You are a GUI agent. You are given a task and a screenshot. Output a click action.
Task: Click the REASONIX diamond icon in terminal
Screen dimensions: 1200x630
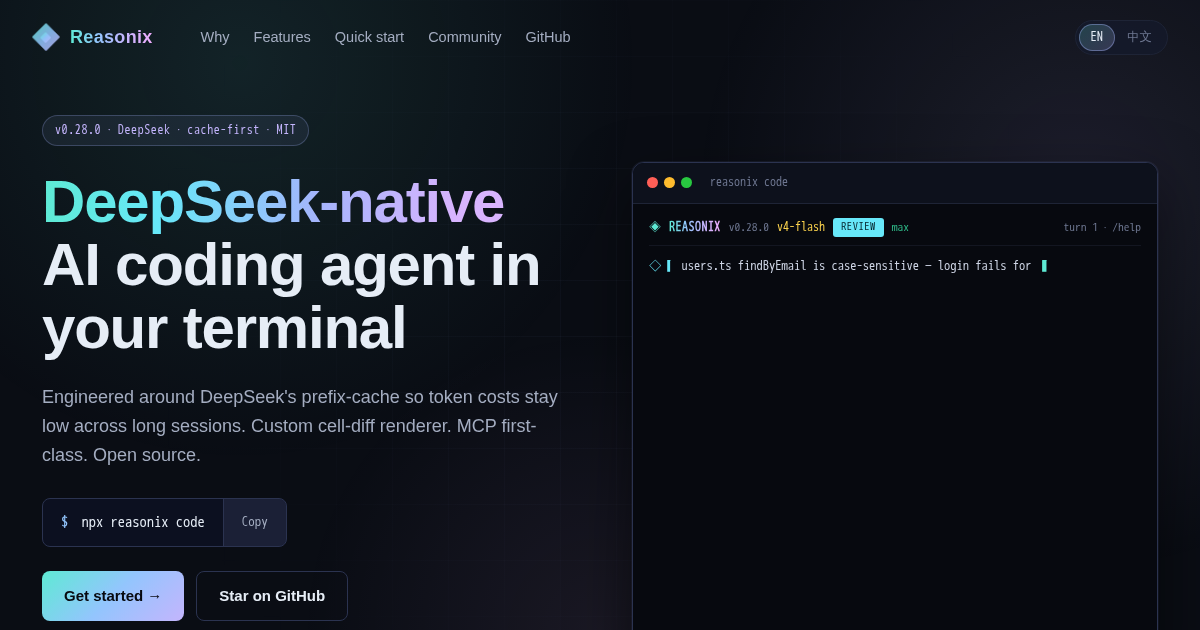[x=655, y=227]
